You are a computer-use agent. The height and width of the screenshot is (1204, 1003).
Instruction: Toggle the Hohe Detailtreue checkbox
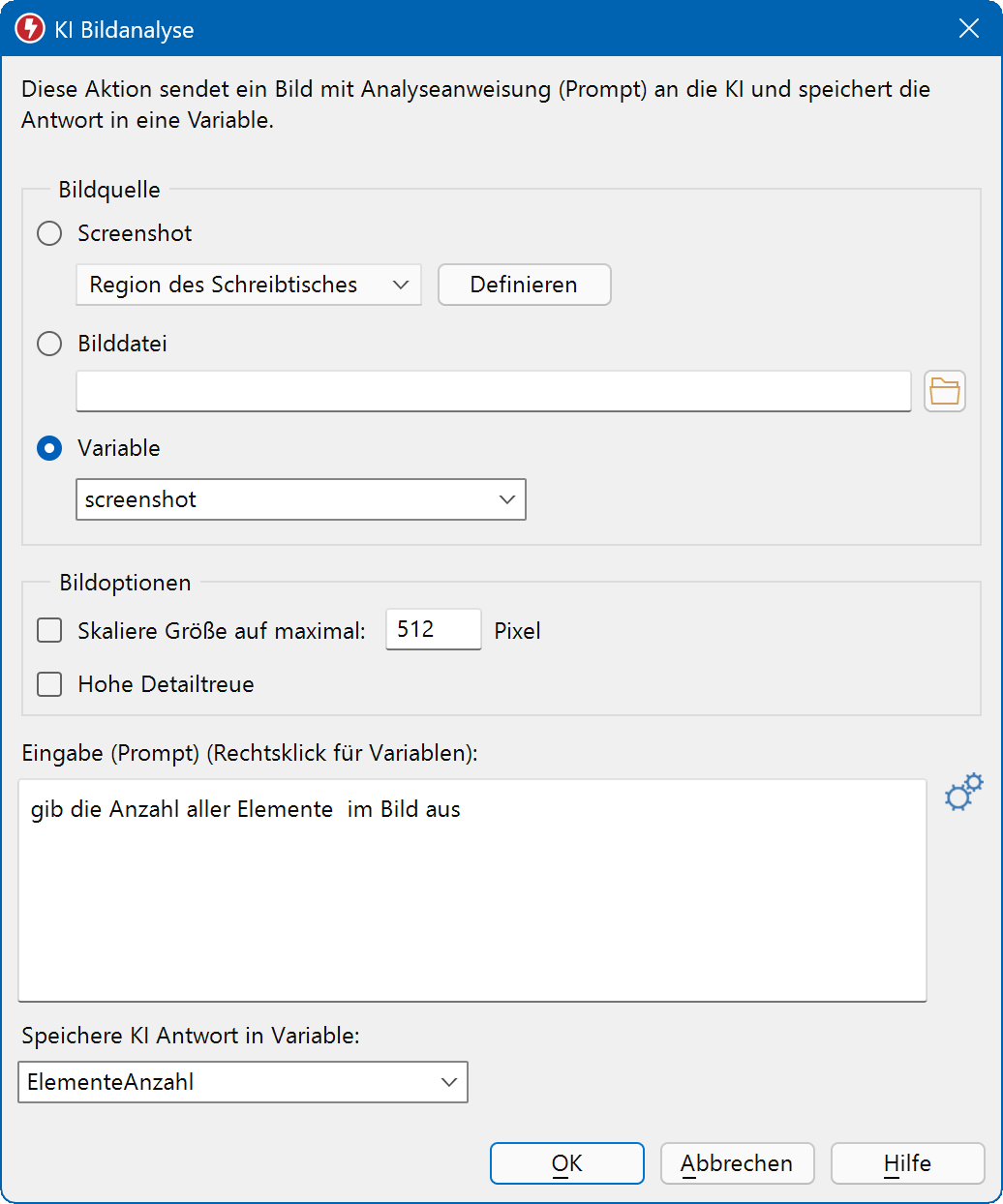click(49, 684)
